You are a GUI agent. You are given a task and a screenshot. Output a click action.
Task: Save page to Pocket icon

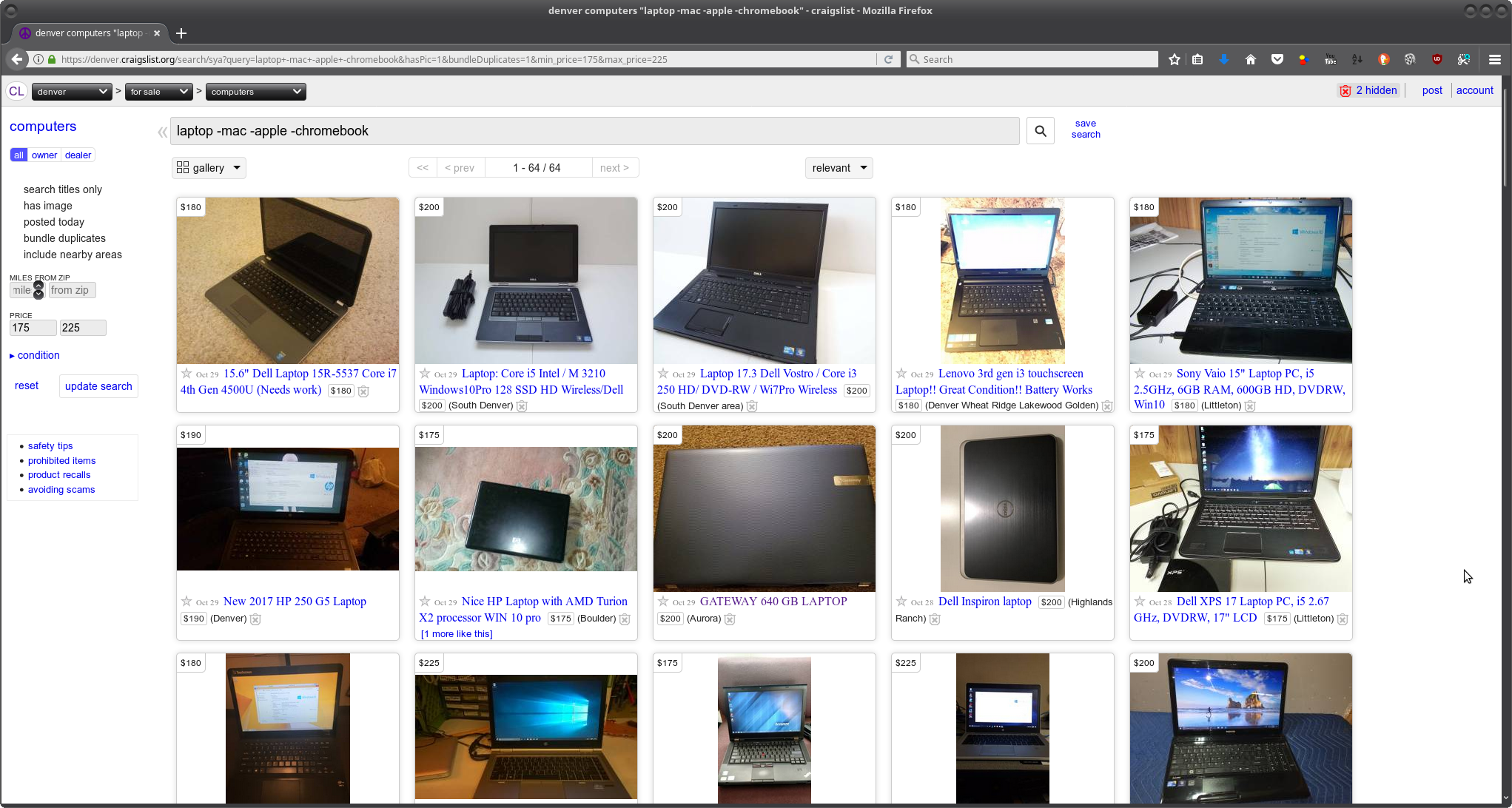(1277, 59)
